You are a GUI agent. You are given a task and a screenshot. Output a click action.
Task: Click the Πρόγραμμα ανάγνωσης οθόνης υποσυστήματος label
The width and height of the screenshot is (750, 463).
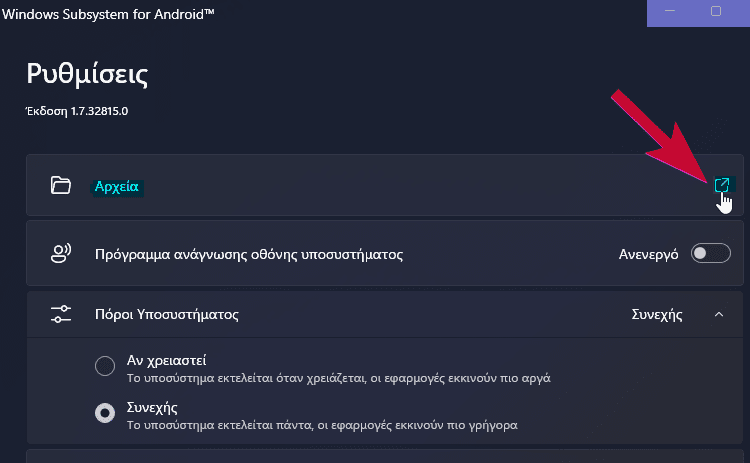(249, 254)
